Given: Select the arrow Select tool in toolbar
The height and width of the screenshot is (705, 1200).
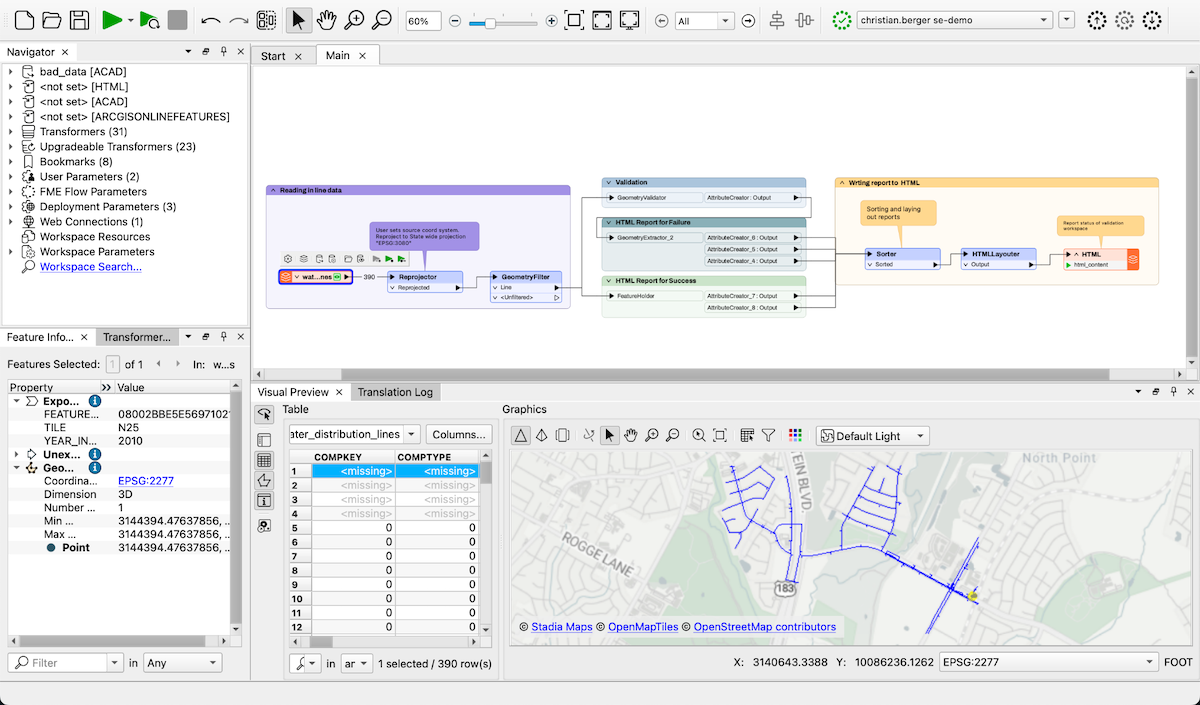Looking at the screenshot, I should tap(299, 18).
